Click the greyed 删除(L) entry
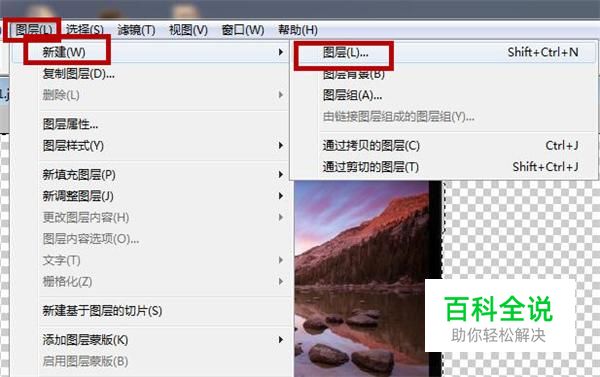Viewport: 600px width, 377px height. 61,95
